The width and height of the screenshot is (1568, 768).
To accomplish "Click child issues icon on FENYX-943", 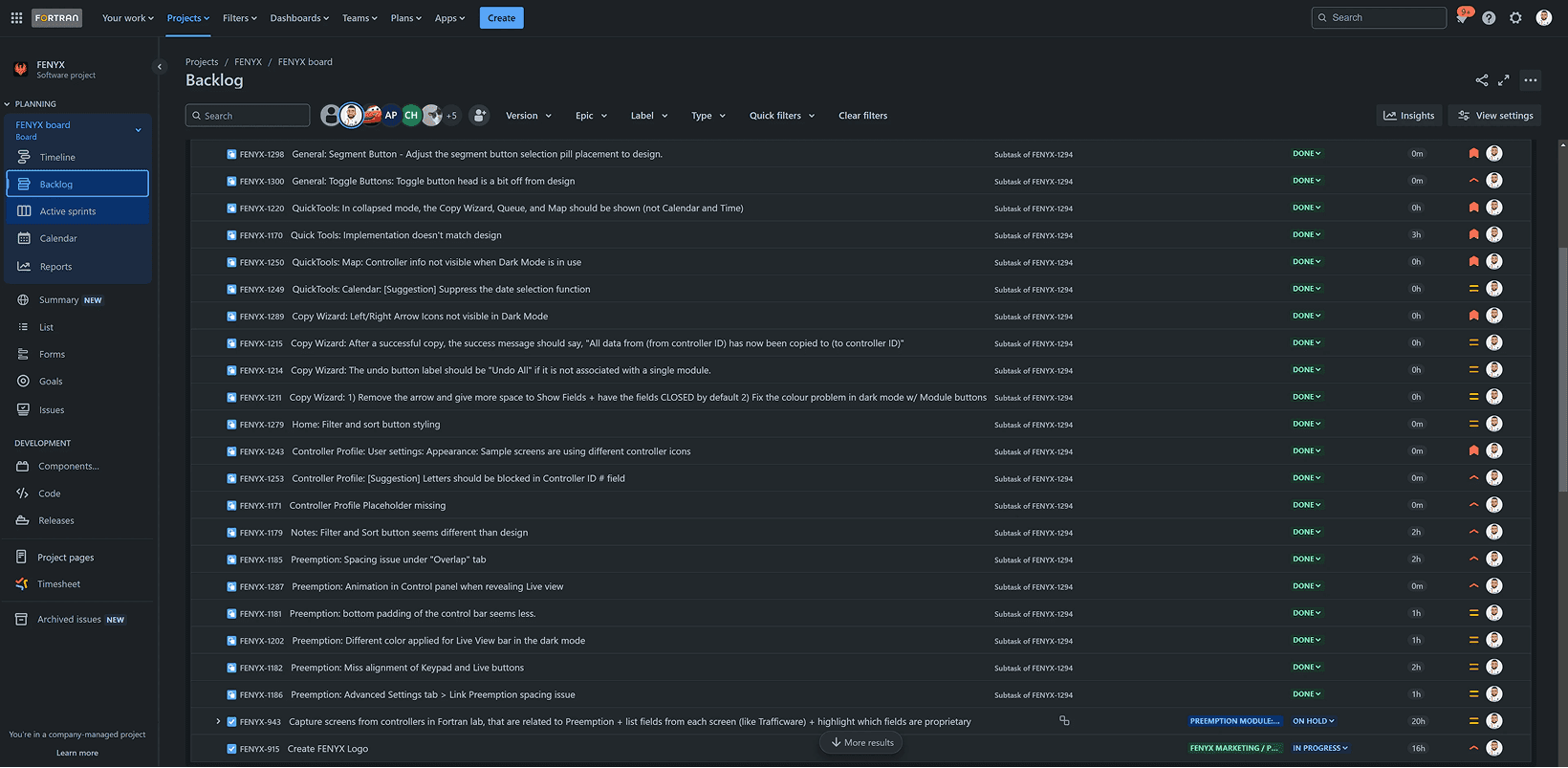I will click(x=1064, y=721).
